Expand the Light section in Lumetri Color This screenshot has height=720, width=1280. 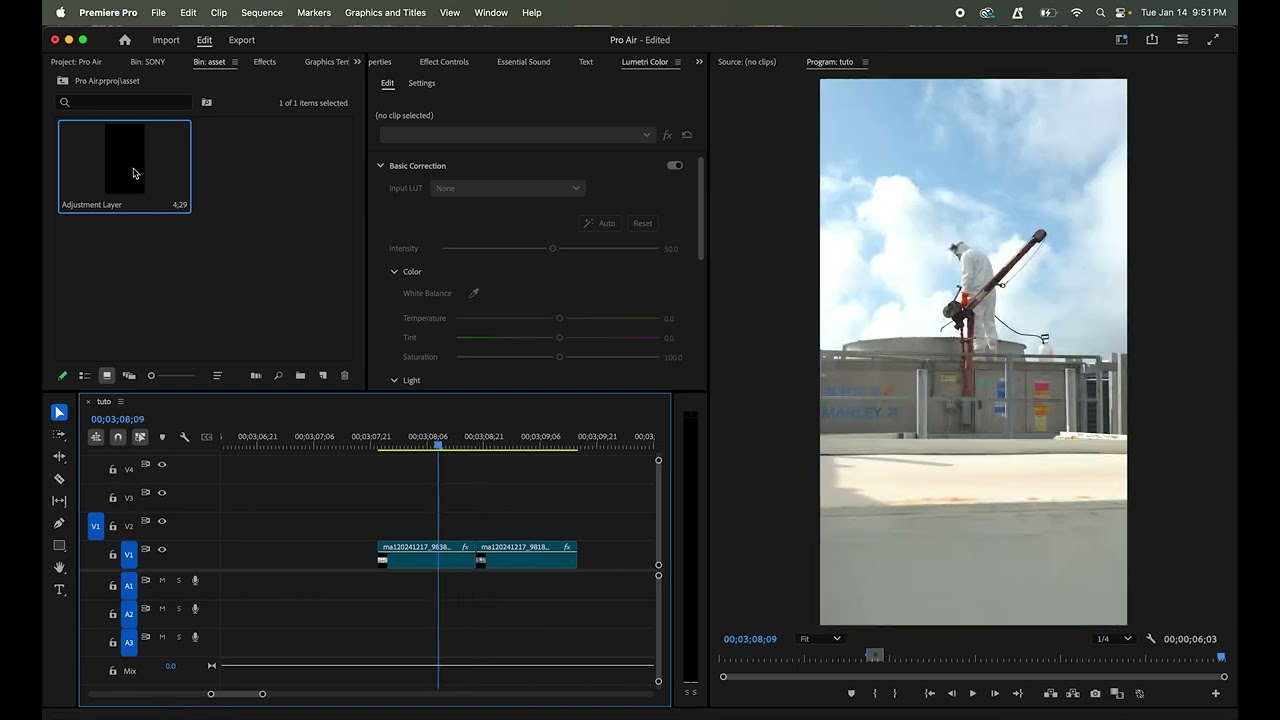pos(411,380)
